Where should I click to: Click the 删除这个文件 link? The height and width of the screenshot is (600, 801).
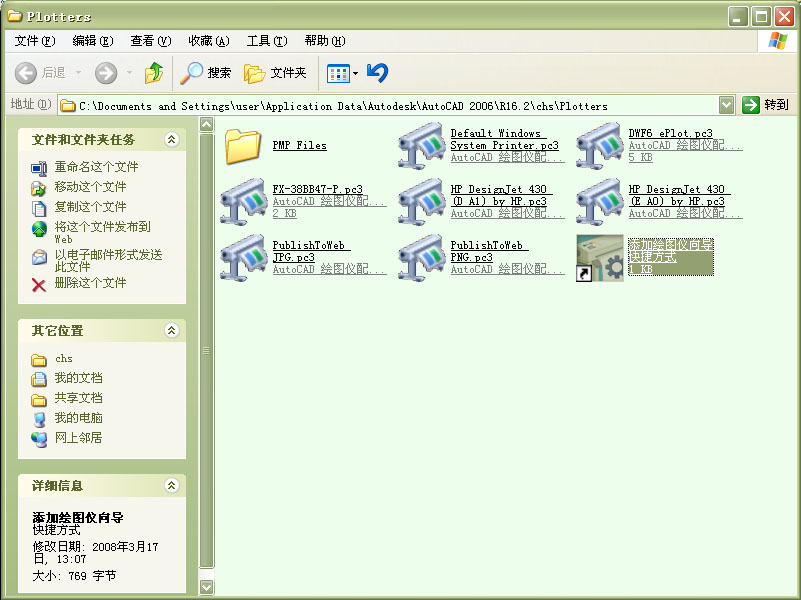[x=90, y=283]
